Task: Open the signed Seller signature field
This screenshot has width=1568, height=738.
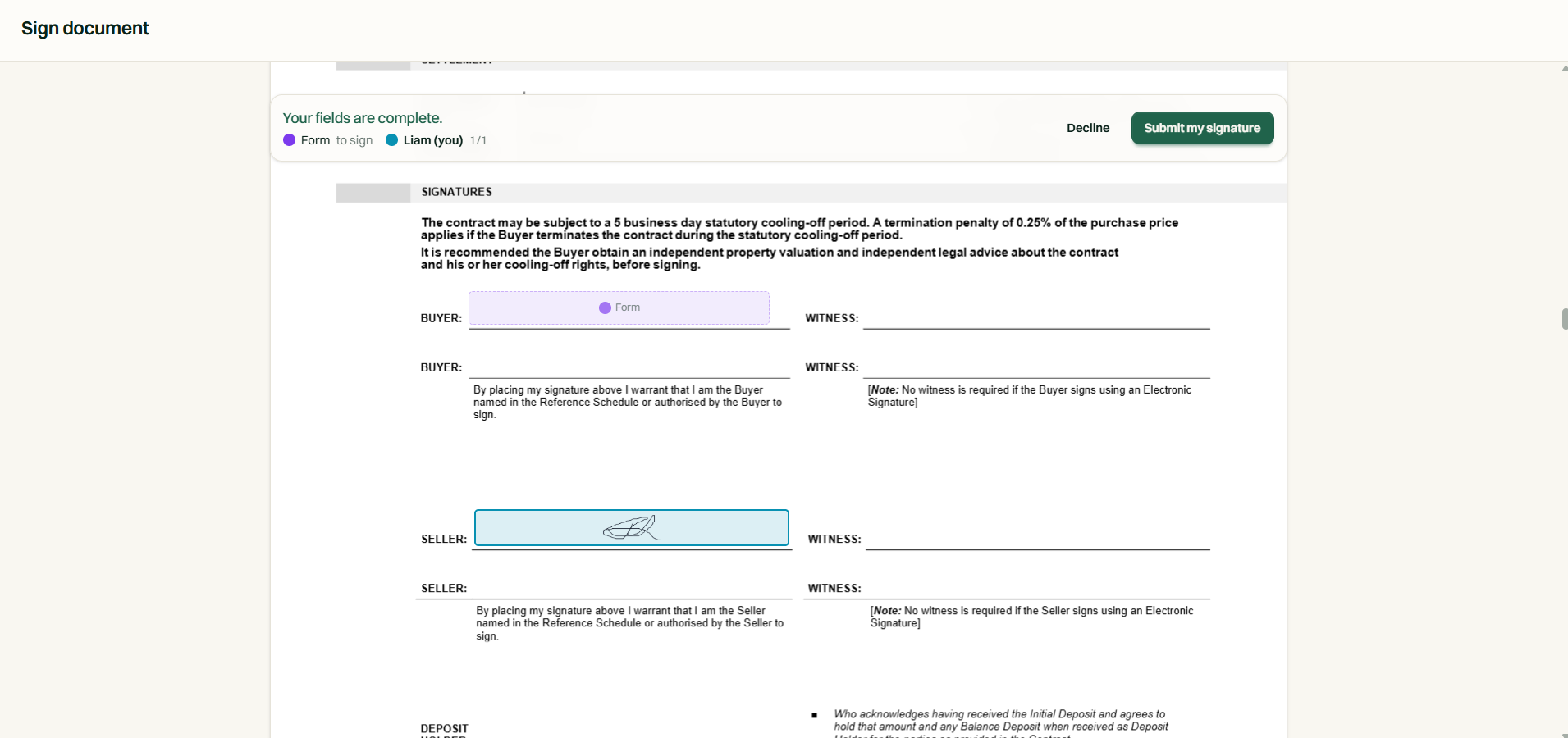Action: click(632, 528)
